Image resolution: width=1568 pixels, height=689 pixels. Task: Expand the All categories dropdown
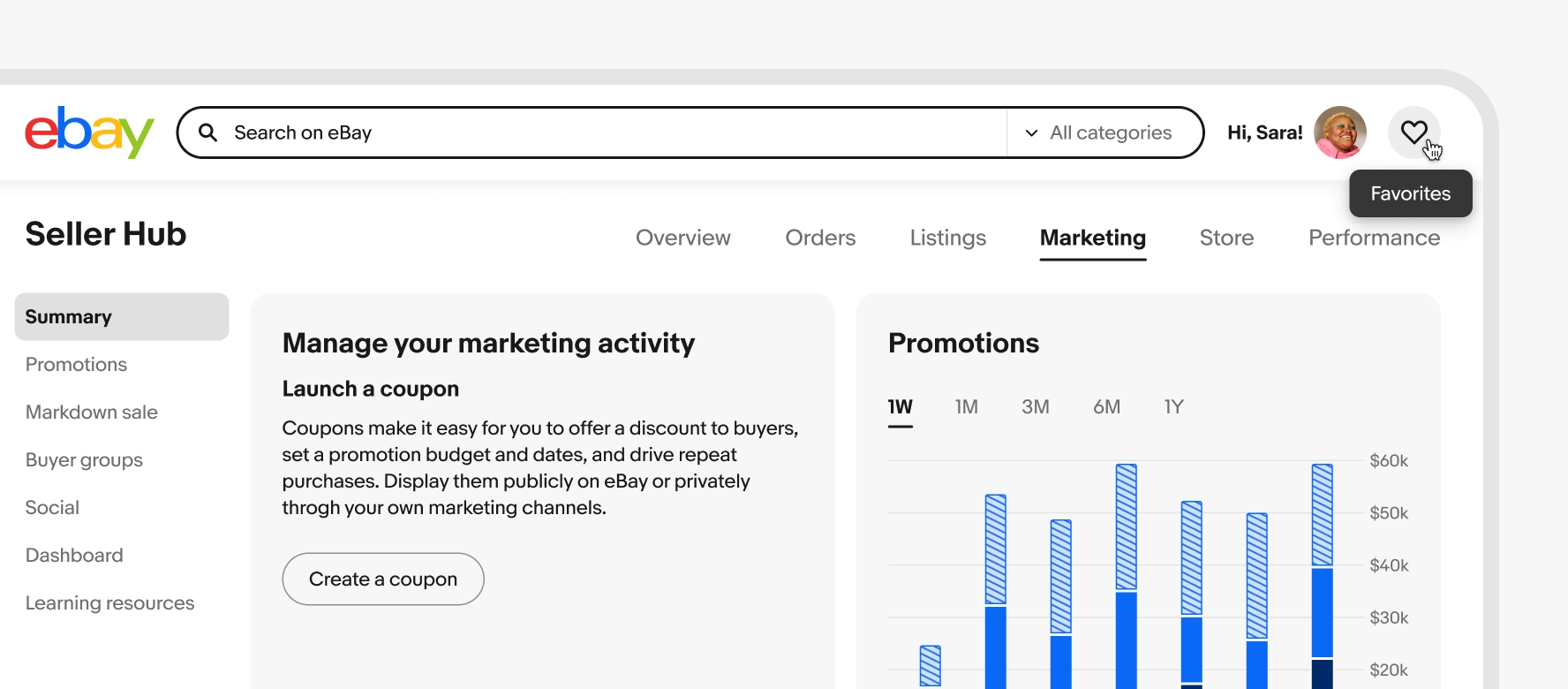click(1109, 132)
